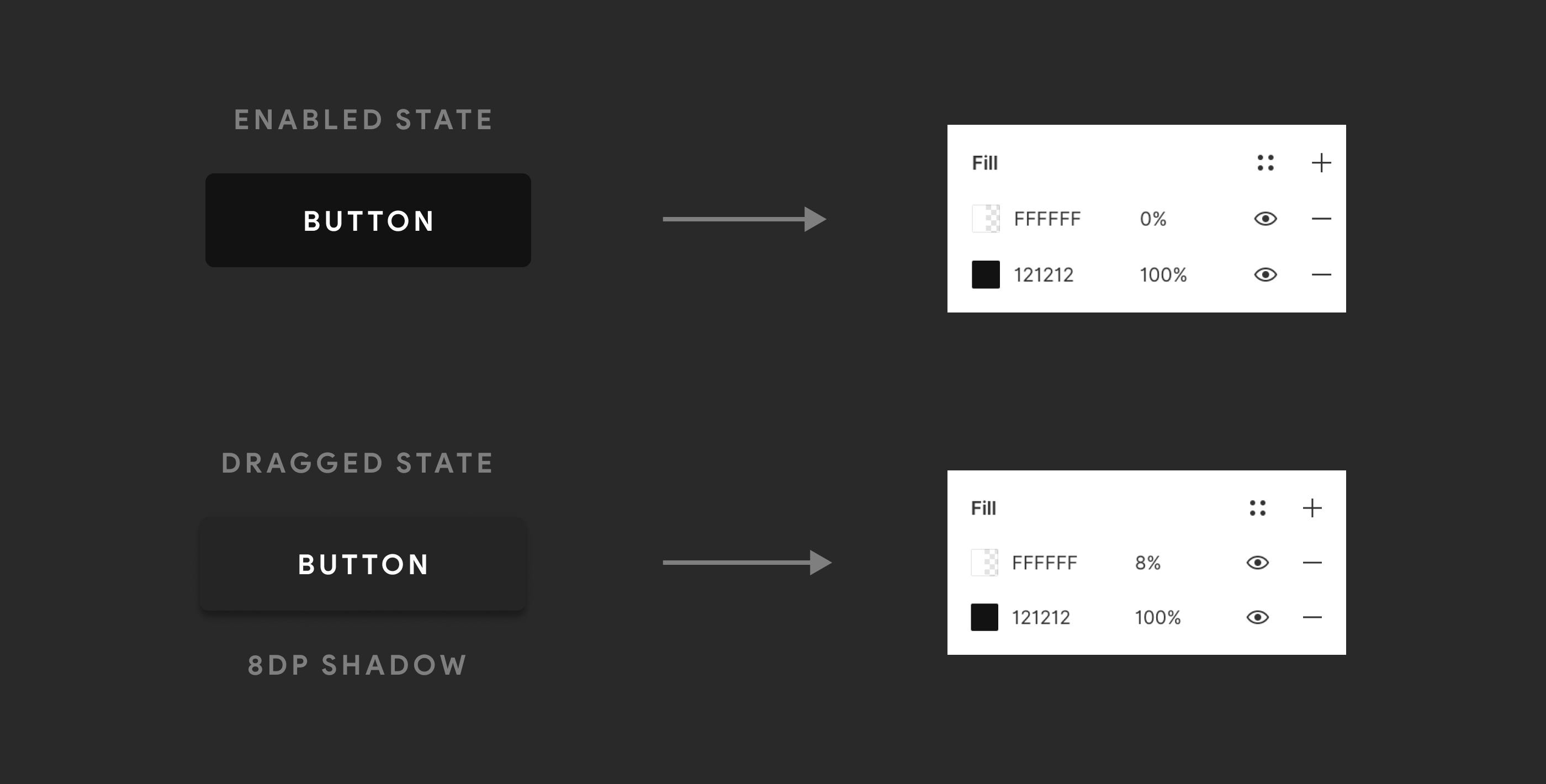Remove the FFFFFF 0% fill layer
Screen dimensions: 1546x784
coord(1321,219)
